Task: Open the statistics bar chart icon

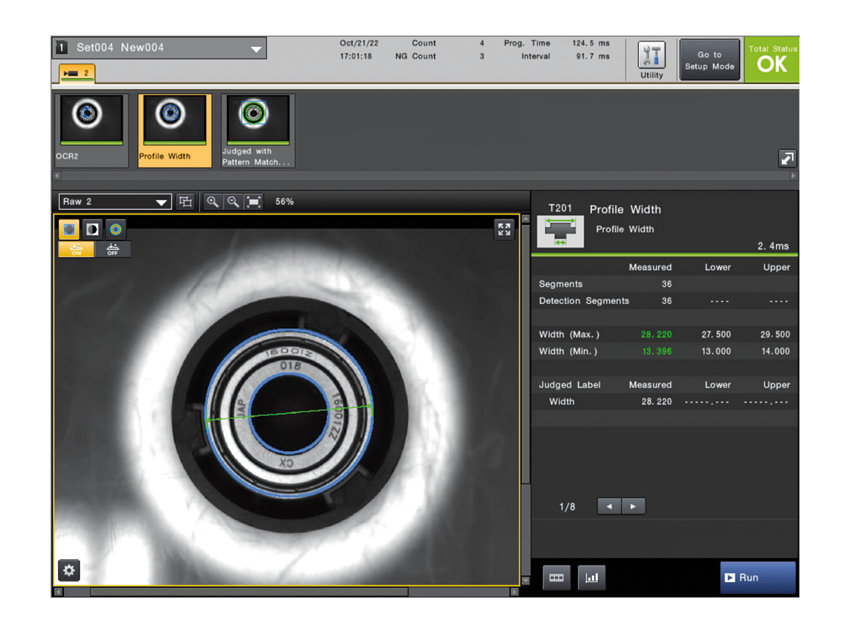Action: 591,578
